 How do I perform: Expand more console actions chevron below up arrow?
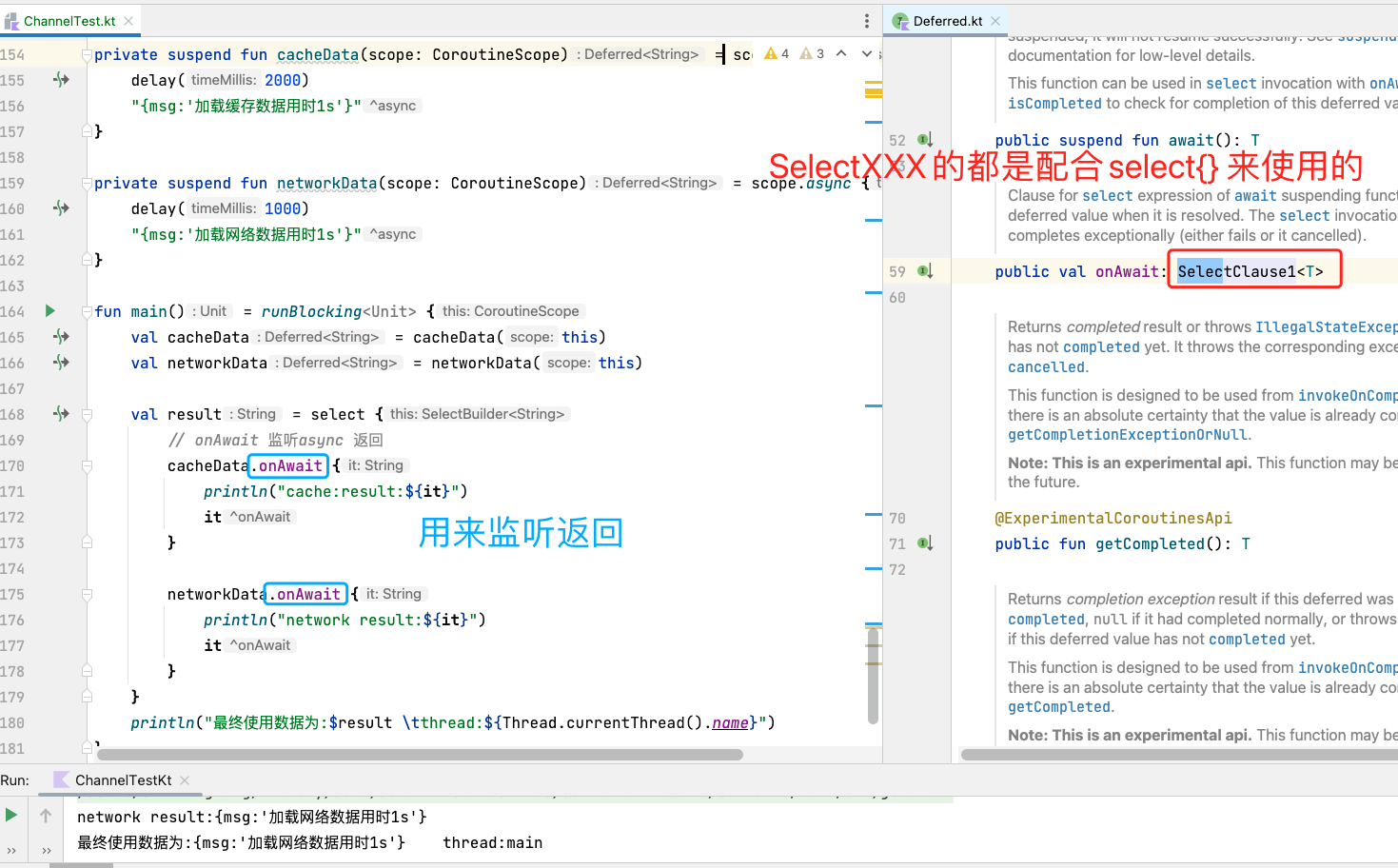(46, 851)
